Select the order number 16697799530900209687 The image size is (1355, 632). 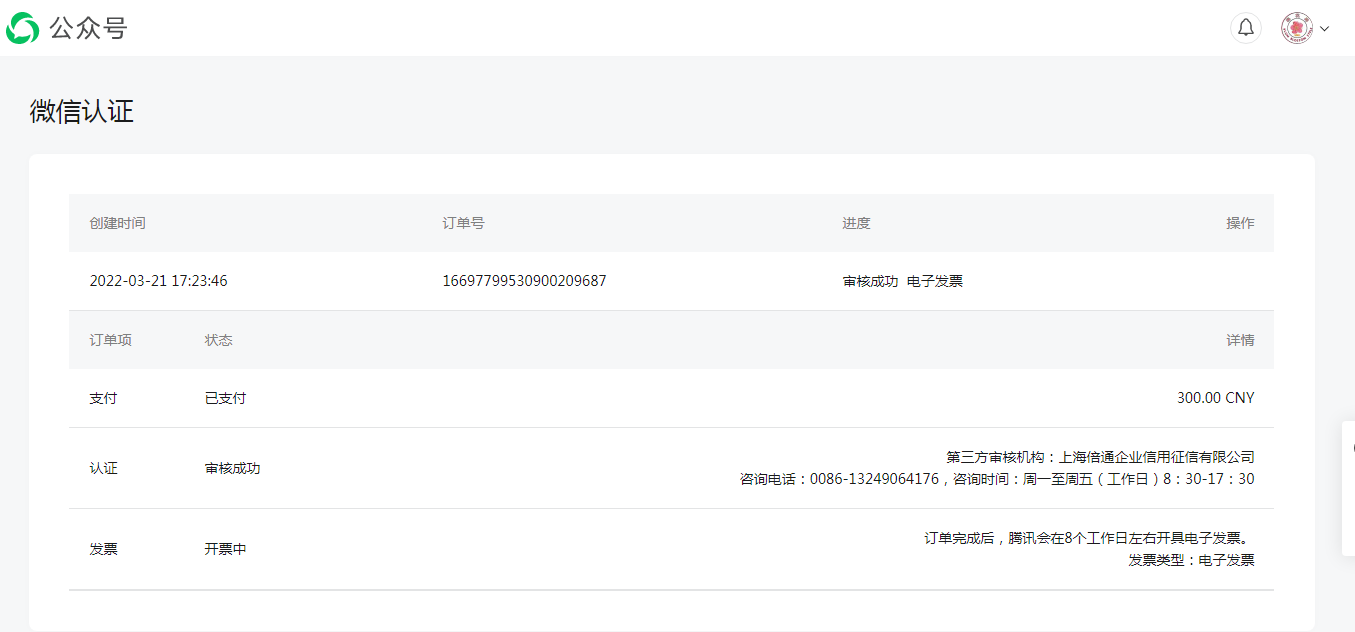524,281
